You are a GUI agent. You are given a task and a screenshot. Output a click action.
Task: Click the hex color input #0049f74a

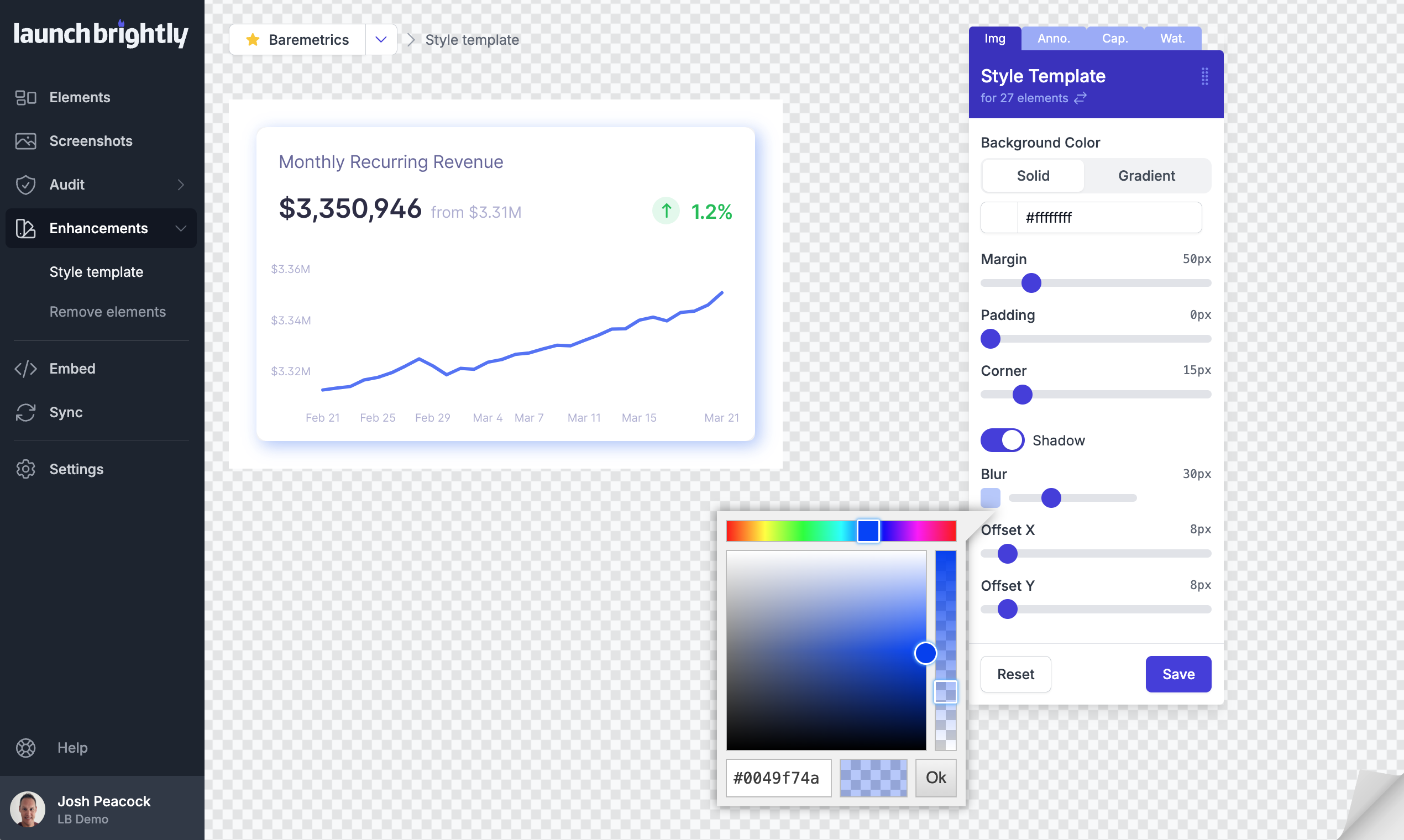(778, 778)
